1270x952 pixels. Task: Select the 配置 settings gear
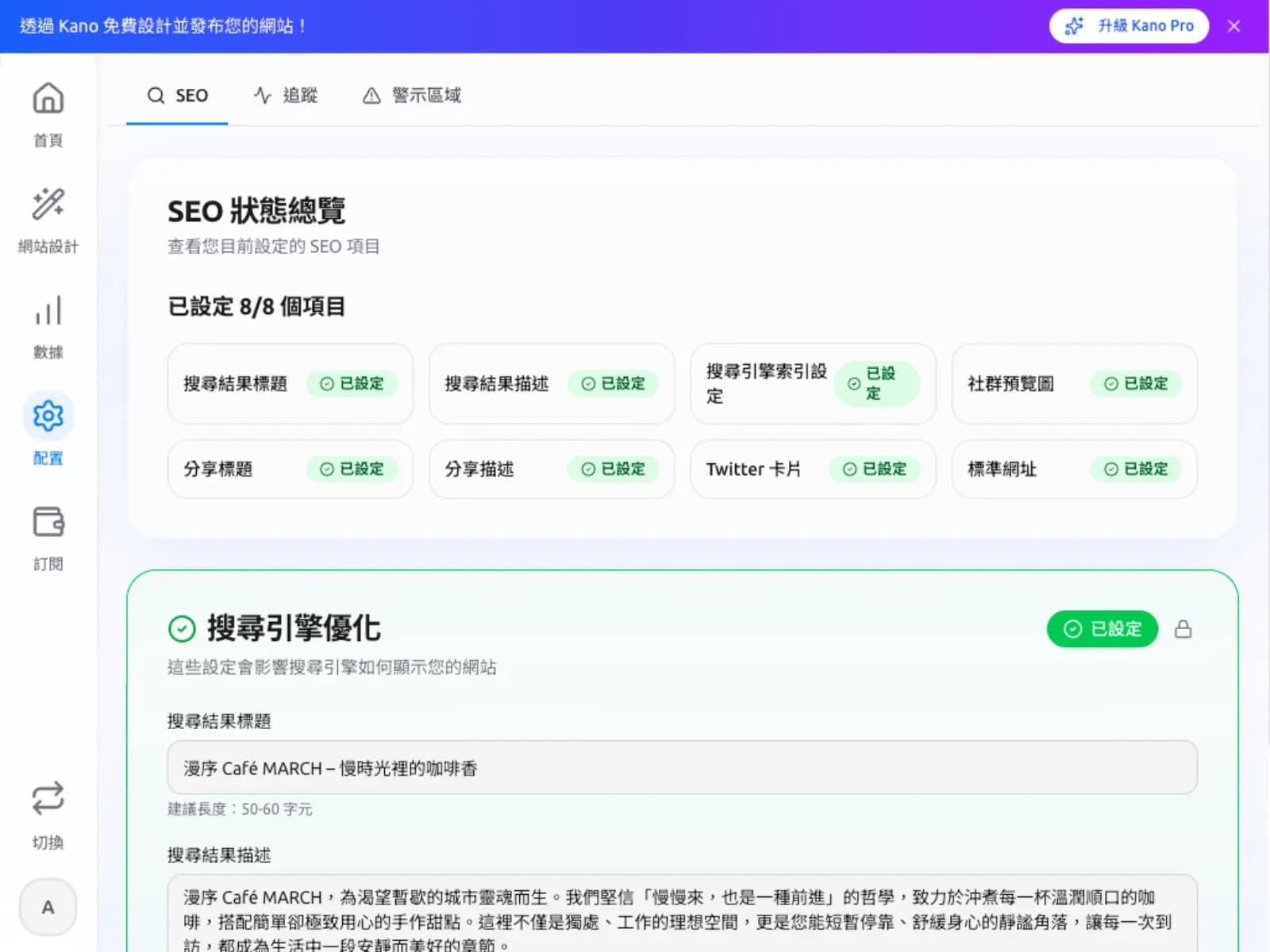pos(48,430)
